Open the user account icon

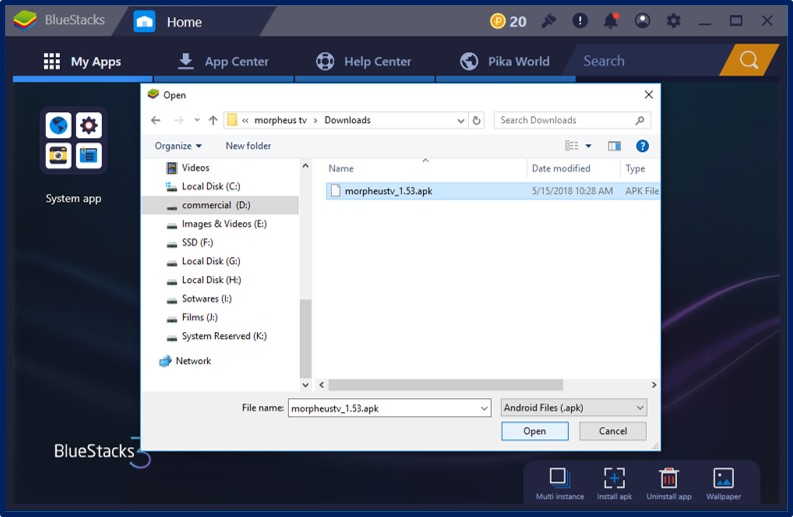[642, 21]
